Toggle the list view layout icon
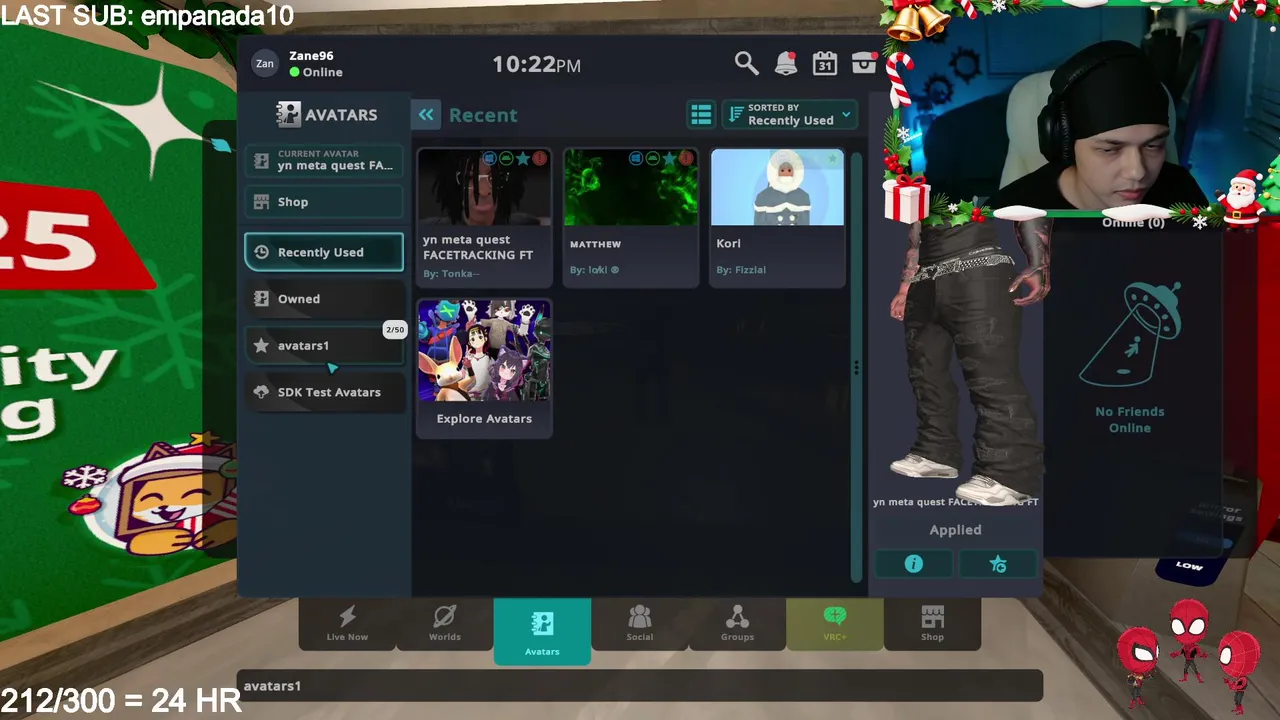1280x720 pixels. click(701, 115)
